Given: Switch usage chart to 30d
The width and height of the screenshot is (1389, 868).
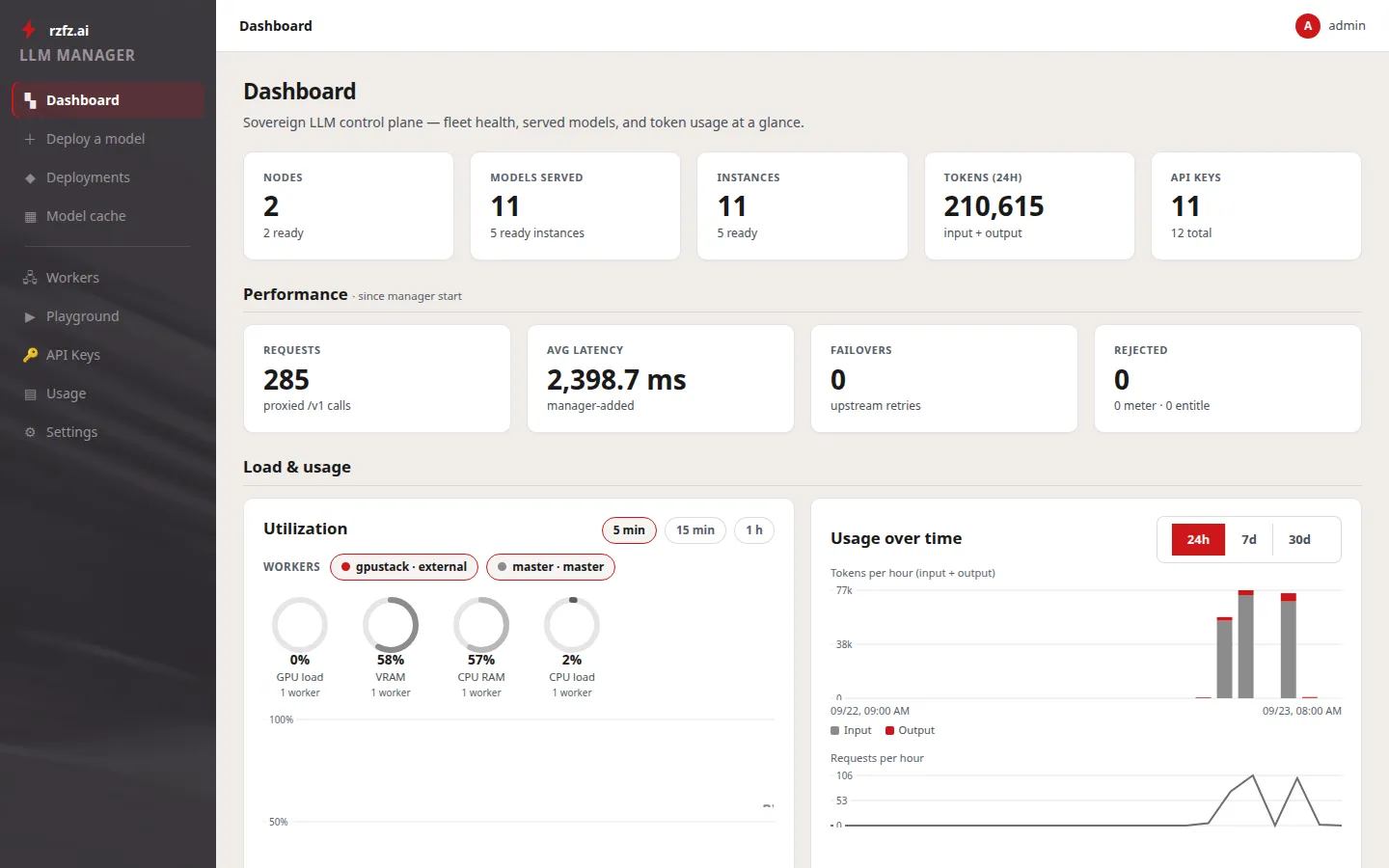Looking at the screenshot, I should pos(1299,540).
